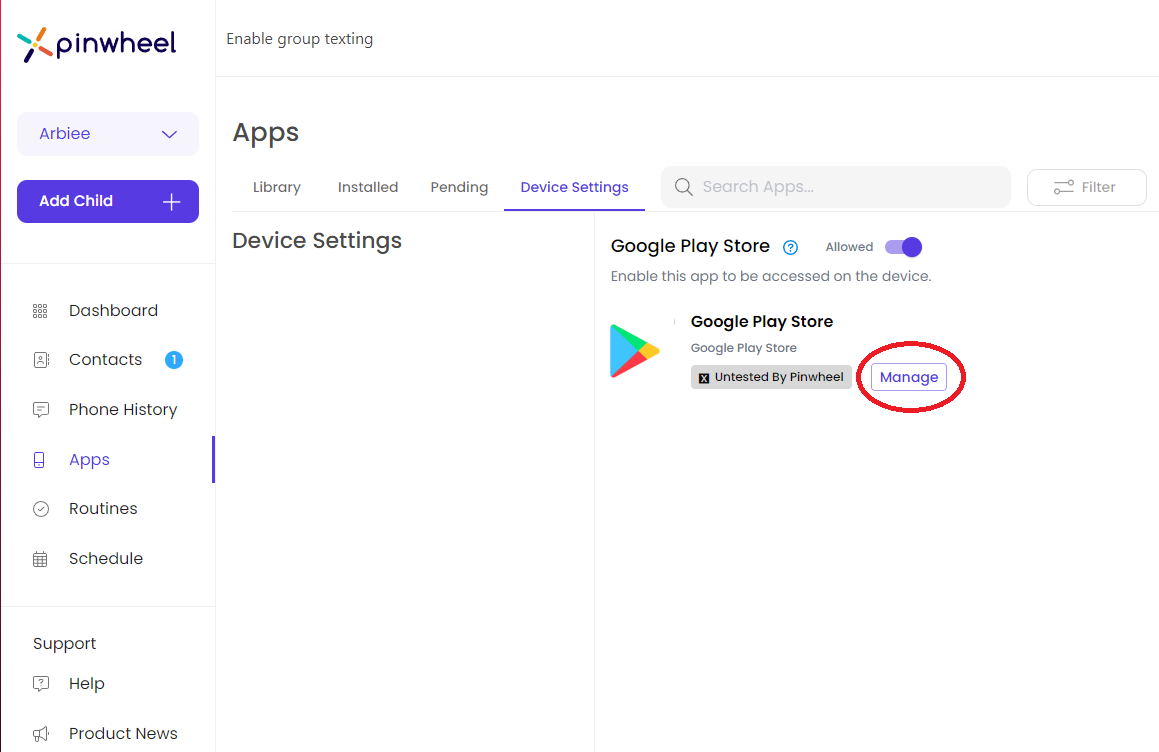1159x752 pixels.
Task: Open the Google Play Store help tooltip
Action: click(x=790, y=246)
